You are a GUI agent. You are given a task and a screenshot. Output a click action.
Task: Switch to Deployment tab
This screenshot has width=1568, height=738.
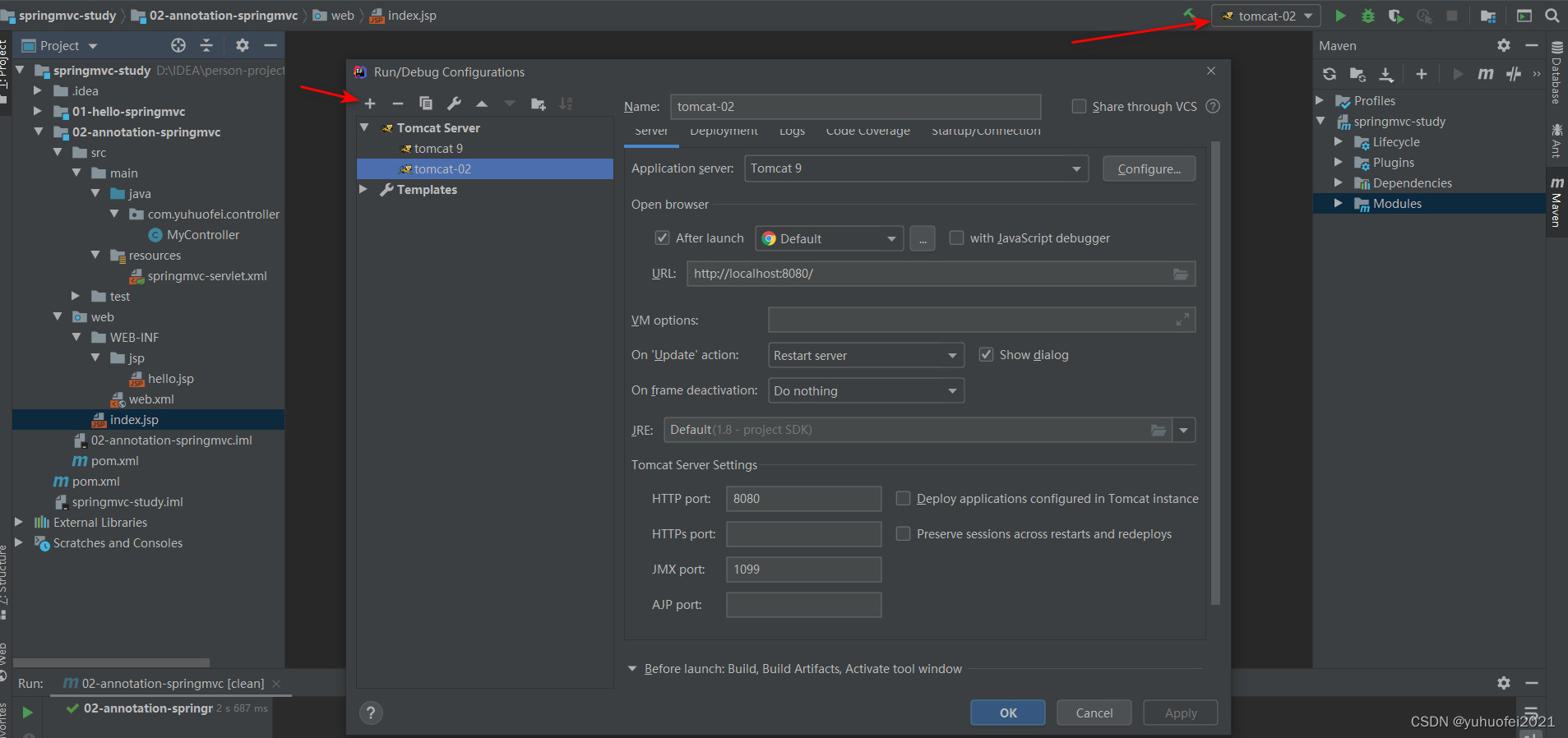(724, 132)
